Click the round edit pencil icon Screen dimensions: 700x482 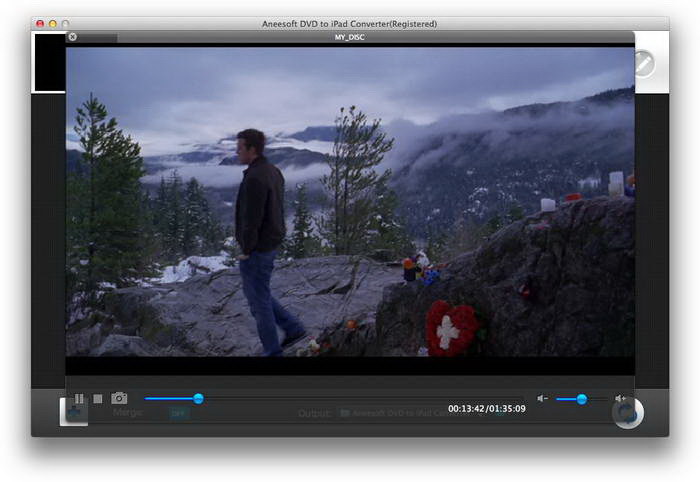[643, 64]
